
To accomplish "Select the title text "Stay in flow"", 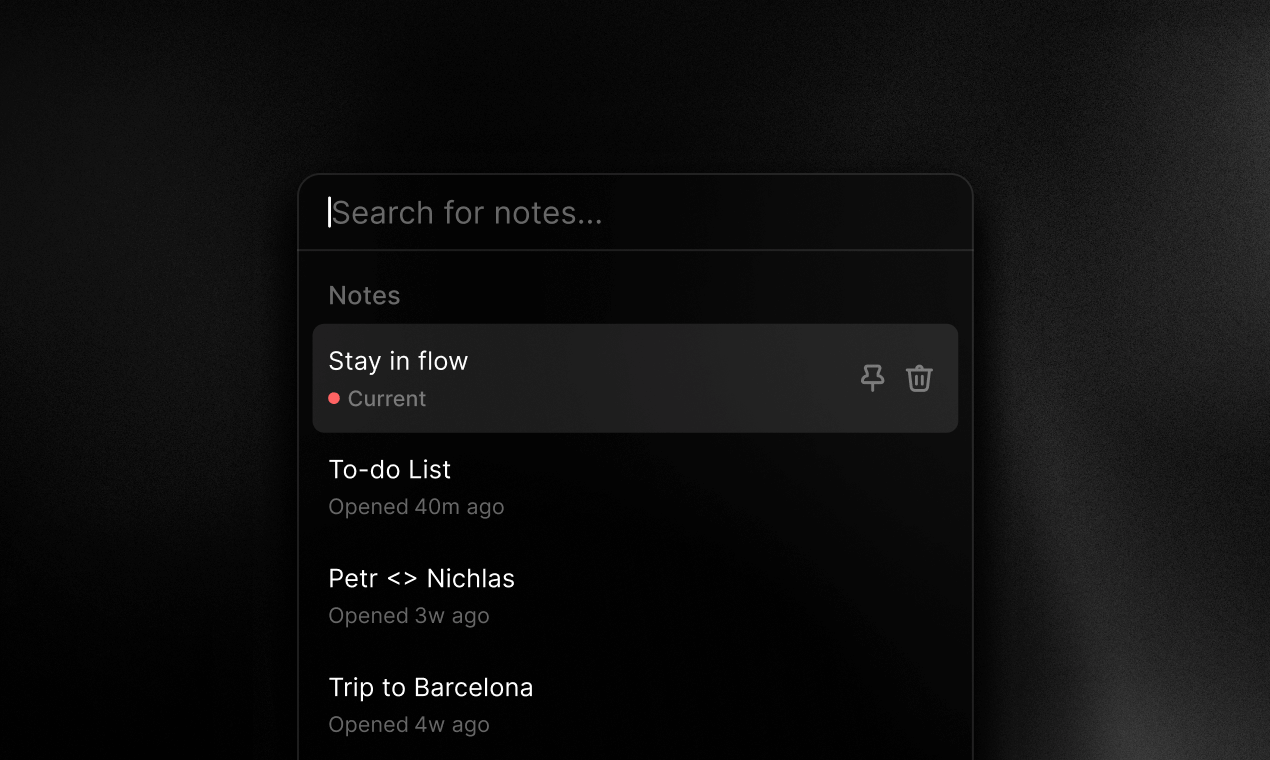I will (x=398, y=360).
